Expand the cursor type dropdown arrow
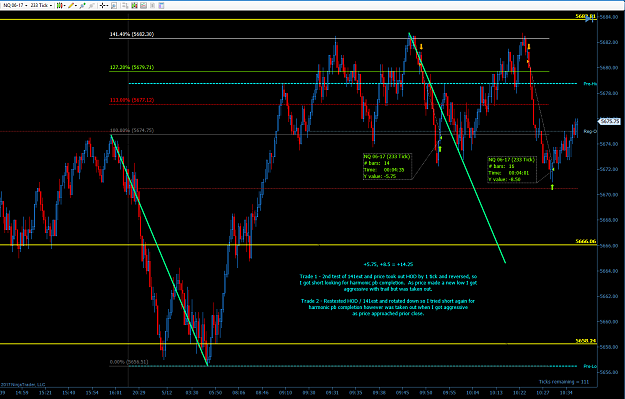 point(107,6)
